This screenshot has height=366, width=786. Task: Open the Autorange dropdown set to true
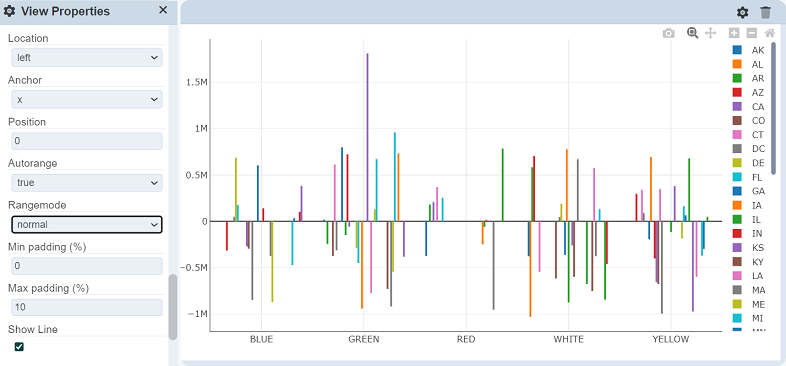[87, 183]
